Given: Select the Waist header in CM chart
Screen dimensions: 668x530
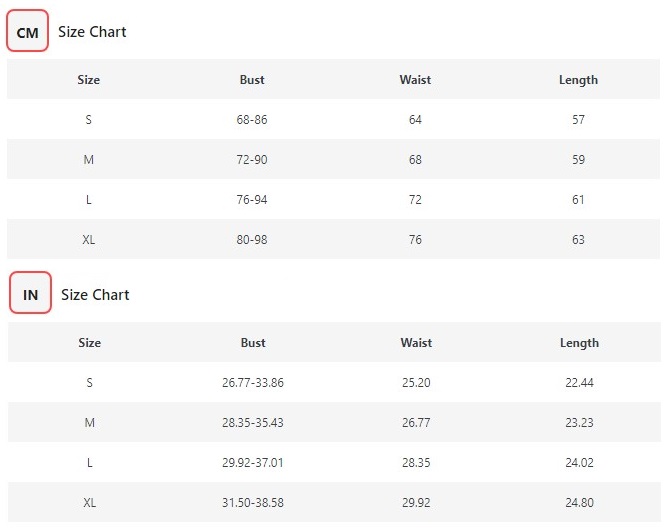Looking at the screenshot, I should coord(415,80).
